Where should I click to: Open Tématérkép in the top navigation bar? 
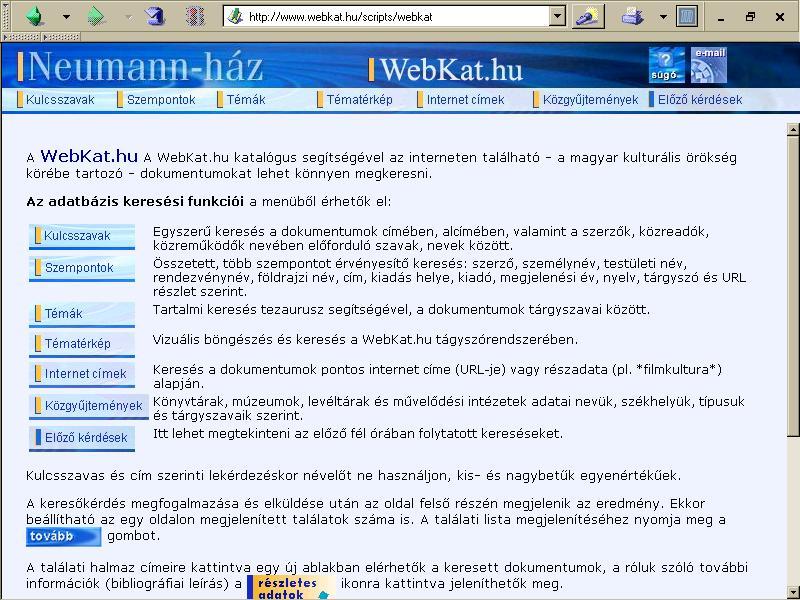pyautogui.click(x=355, y=99)
